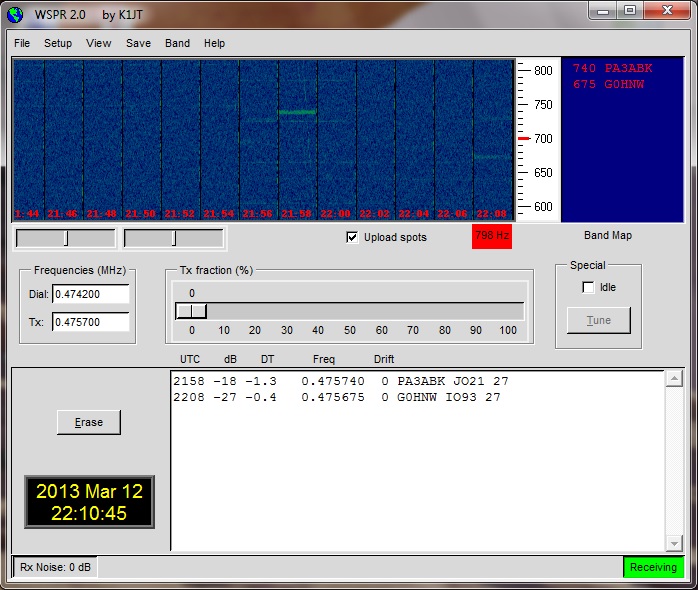This screenshot has width=698, height=590.
Task: Open the File menu
Action: point(22,43)
